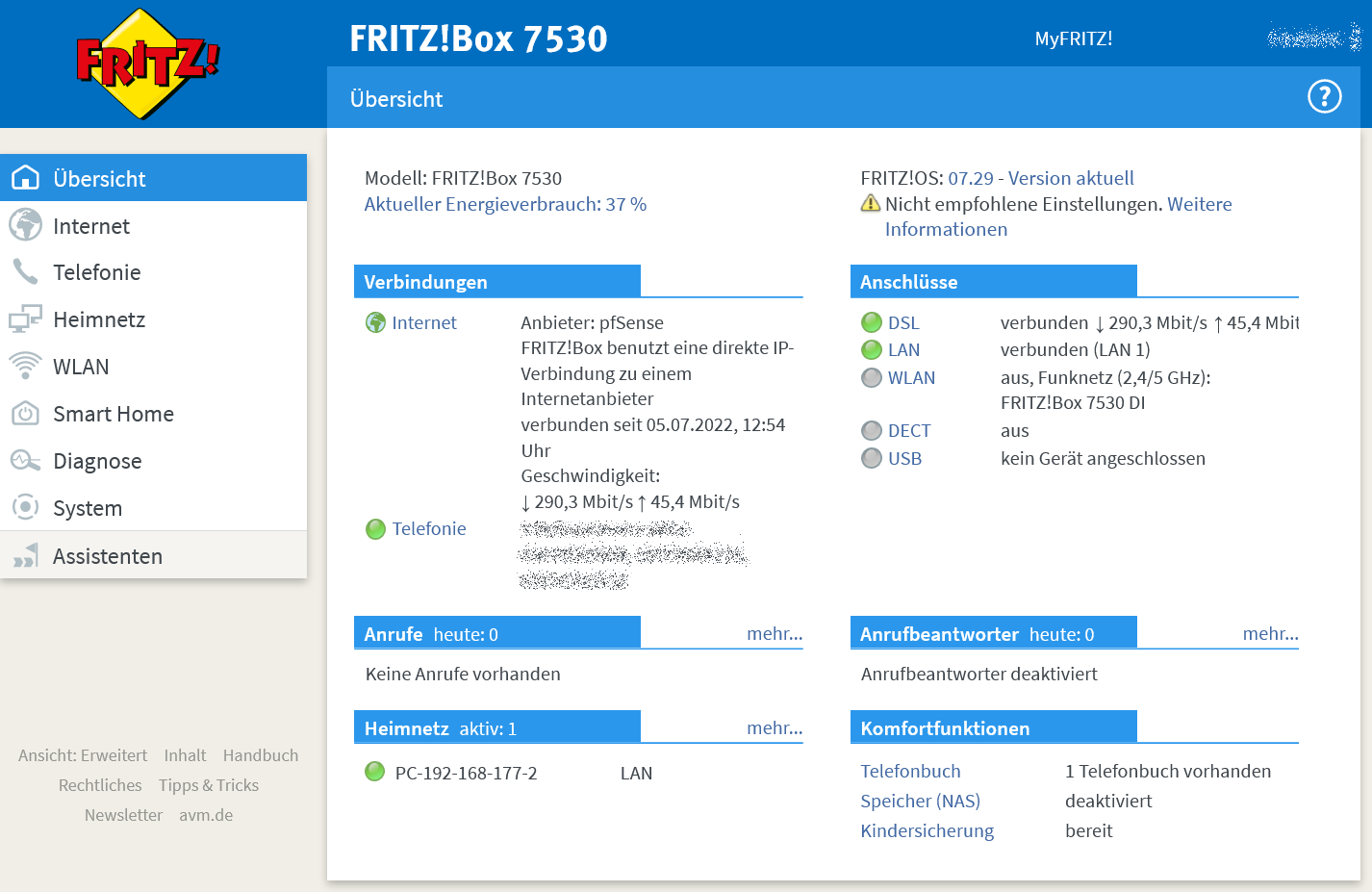The height and width of the screenshot is (892, 1372).
Task: Click mehr... next to Heimnetz
Action: point(775,727)
